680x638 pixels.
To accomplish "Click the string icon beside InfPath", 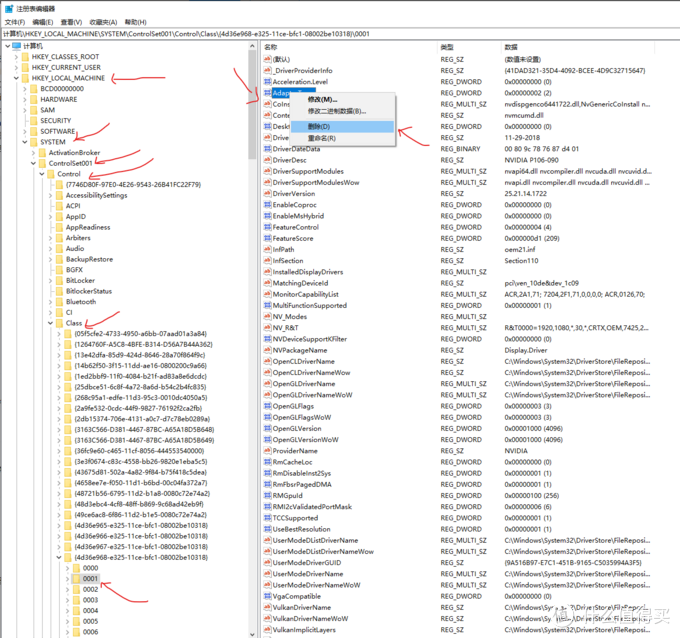I will pos(268,249).
